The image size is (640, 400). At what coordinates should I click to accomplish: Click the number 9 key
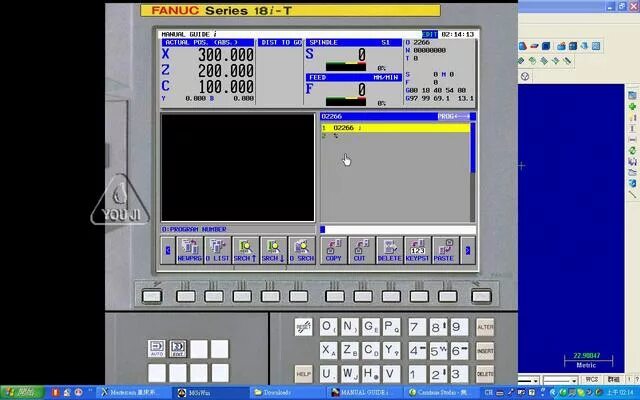460,327
